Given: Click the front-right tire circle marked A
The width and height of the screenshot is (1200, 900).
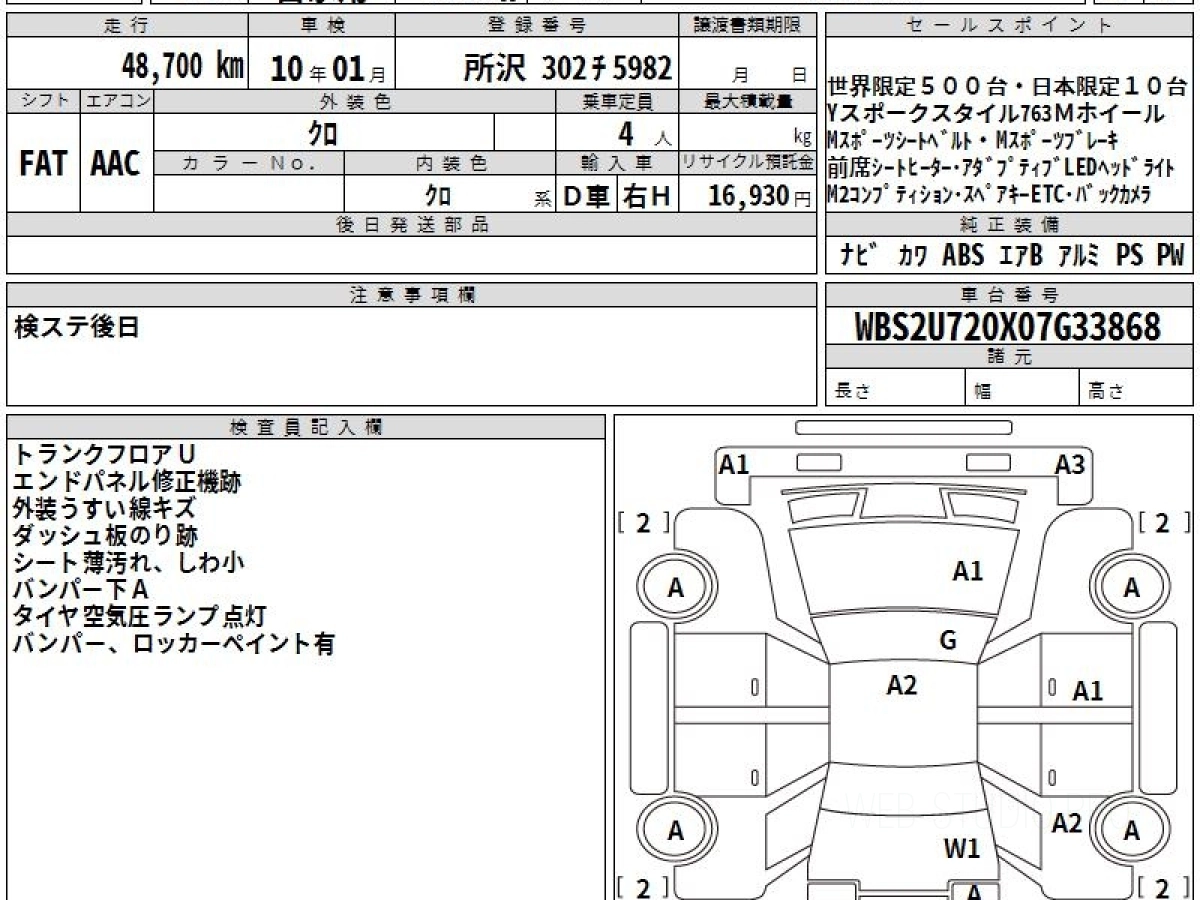Looking at the screenshot, I should (x=1131, y=589).
